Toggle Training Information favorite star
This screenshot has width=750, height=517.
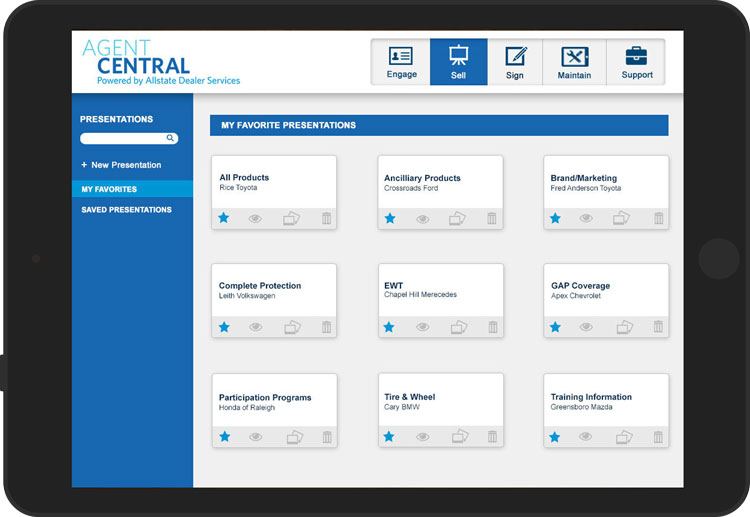[554, 437]
